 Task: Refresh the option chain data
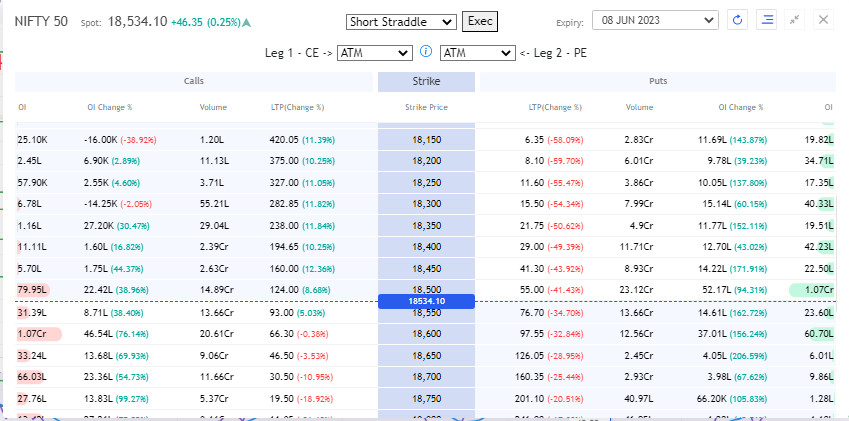(x=736, y=21)
